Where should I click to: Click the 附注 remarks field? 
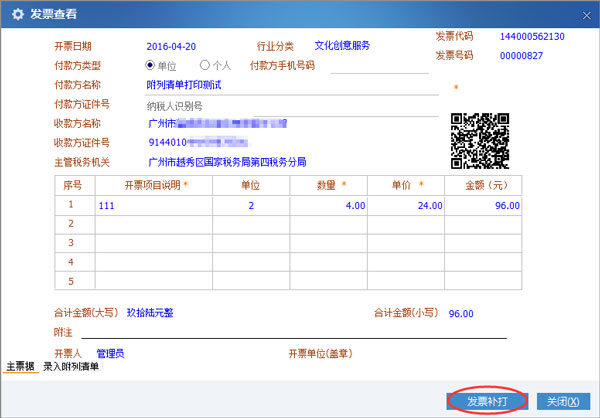300,332
